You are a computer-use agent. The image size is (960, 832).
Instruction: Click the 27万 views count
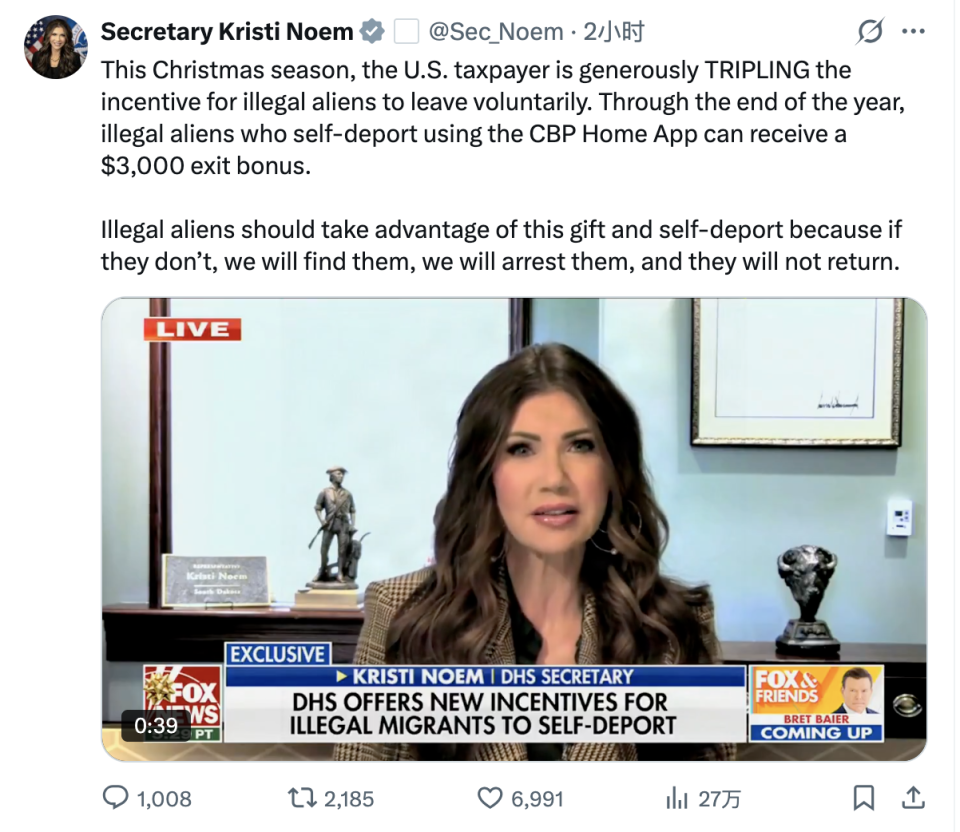click(719, 799)
